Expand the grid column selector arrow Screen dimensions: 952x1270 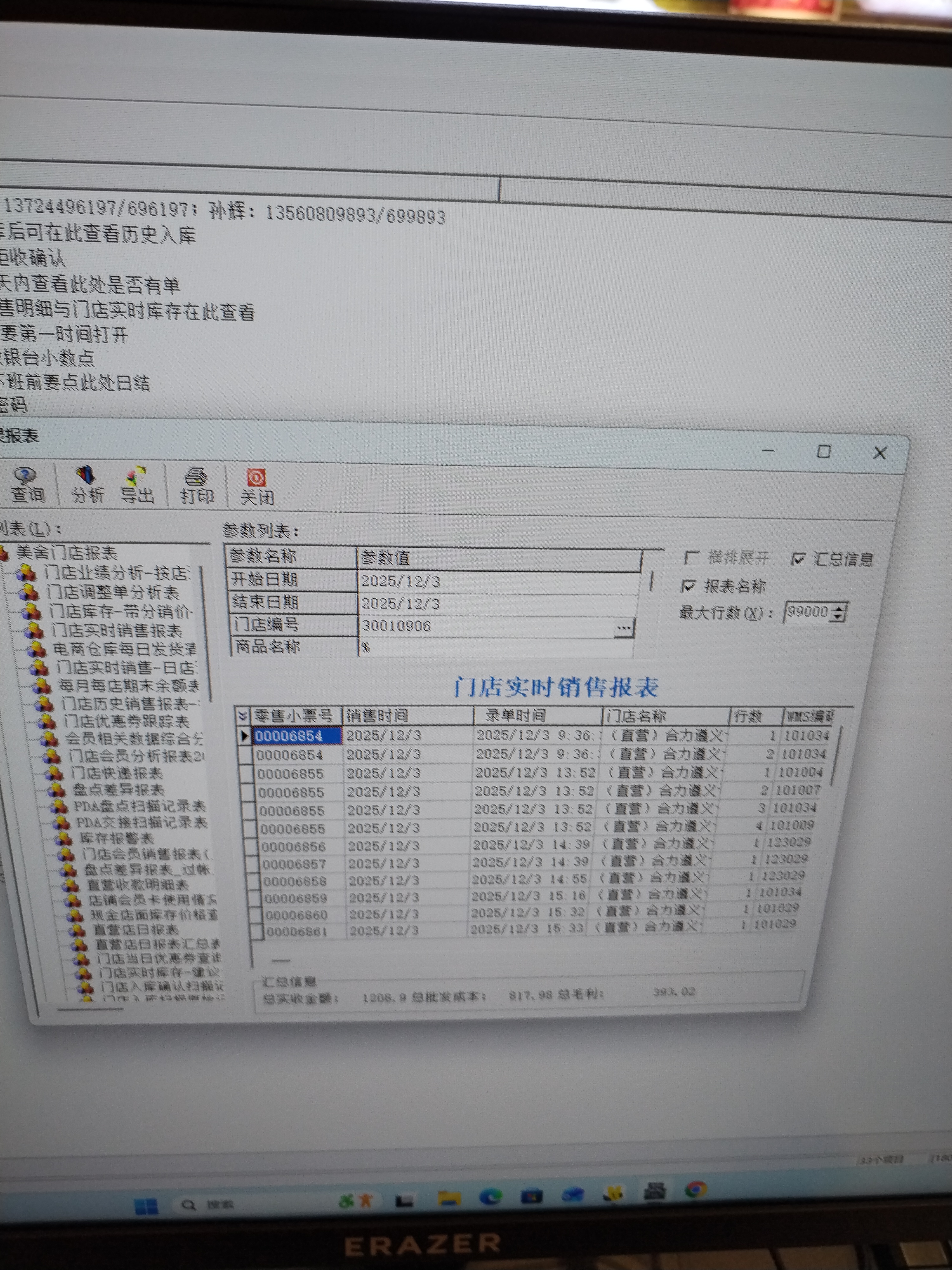(243, 715)
